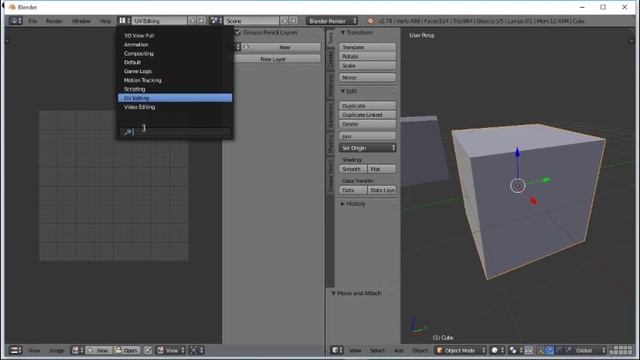The image size is (640, 360).
Task: Click the scene browse icon
Action: point(216,20)
